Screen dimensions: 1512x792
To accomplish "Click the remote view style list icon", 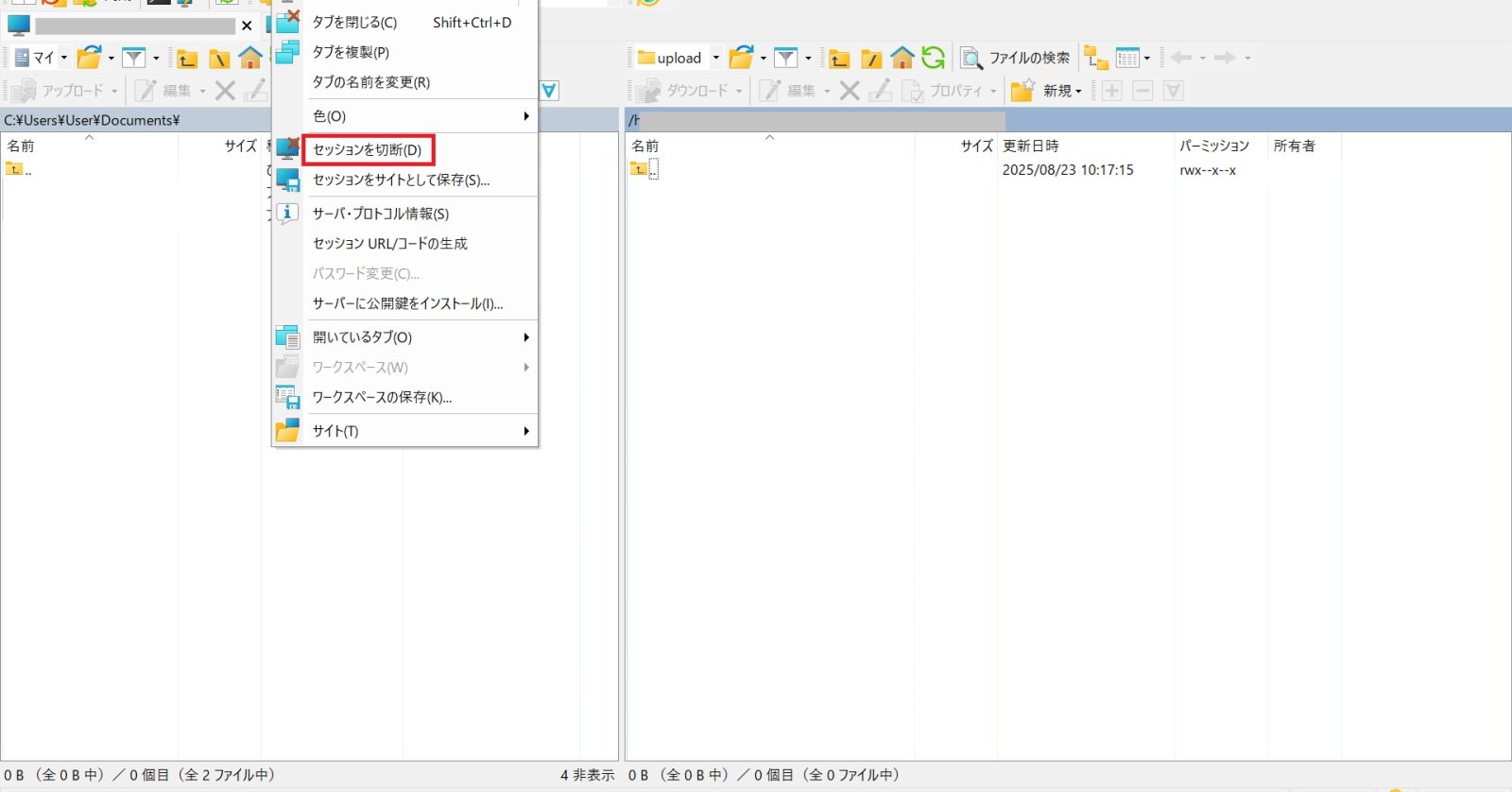I will pos(1127,58).
